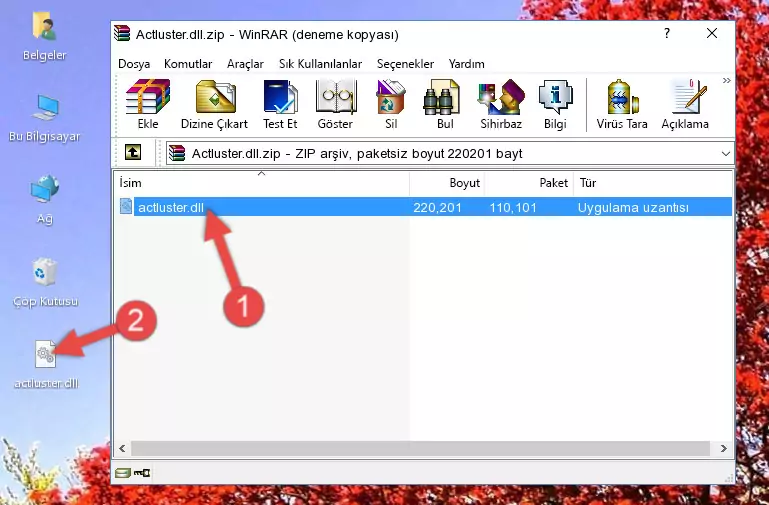The width and height of the screenshot is (769, 505).
Task: Select the Belgeler desktop icon
Action: [45, 36]
